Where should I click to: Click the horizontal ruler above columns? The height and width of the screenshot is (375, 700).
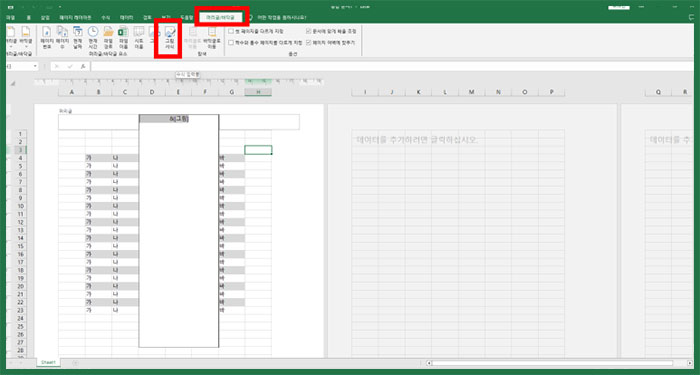[x=179, y=82]
